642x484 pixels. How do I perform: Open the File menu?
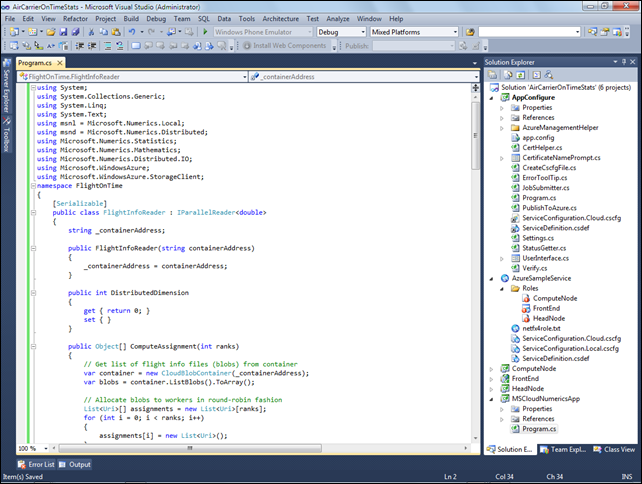[x=10, y=19]
